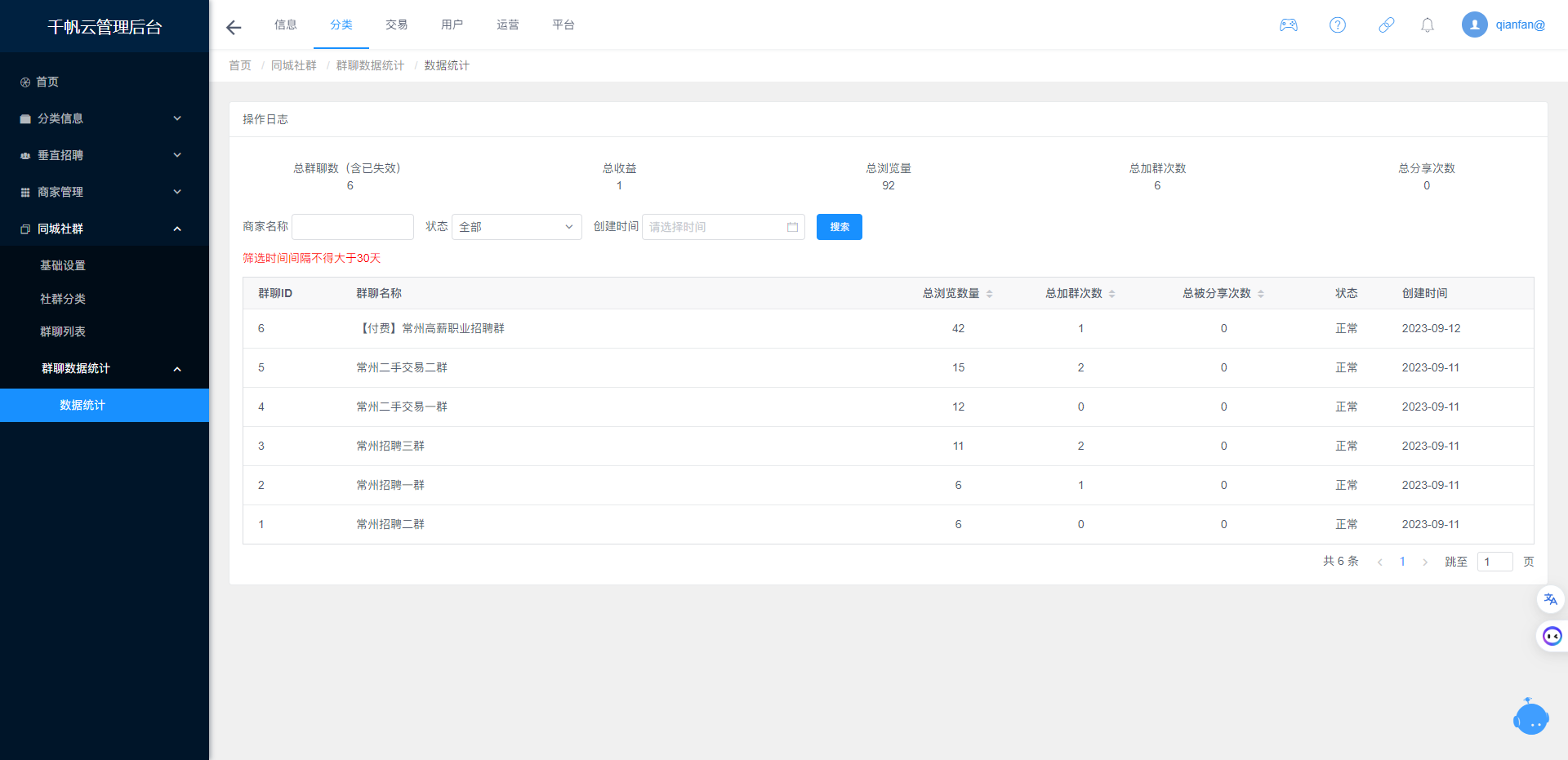Switch to the 运营 top tab
Image resolution: width=1568 pixels, height=760 pixels.
pos(508,24)
